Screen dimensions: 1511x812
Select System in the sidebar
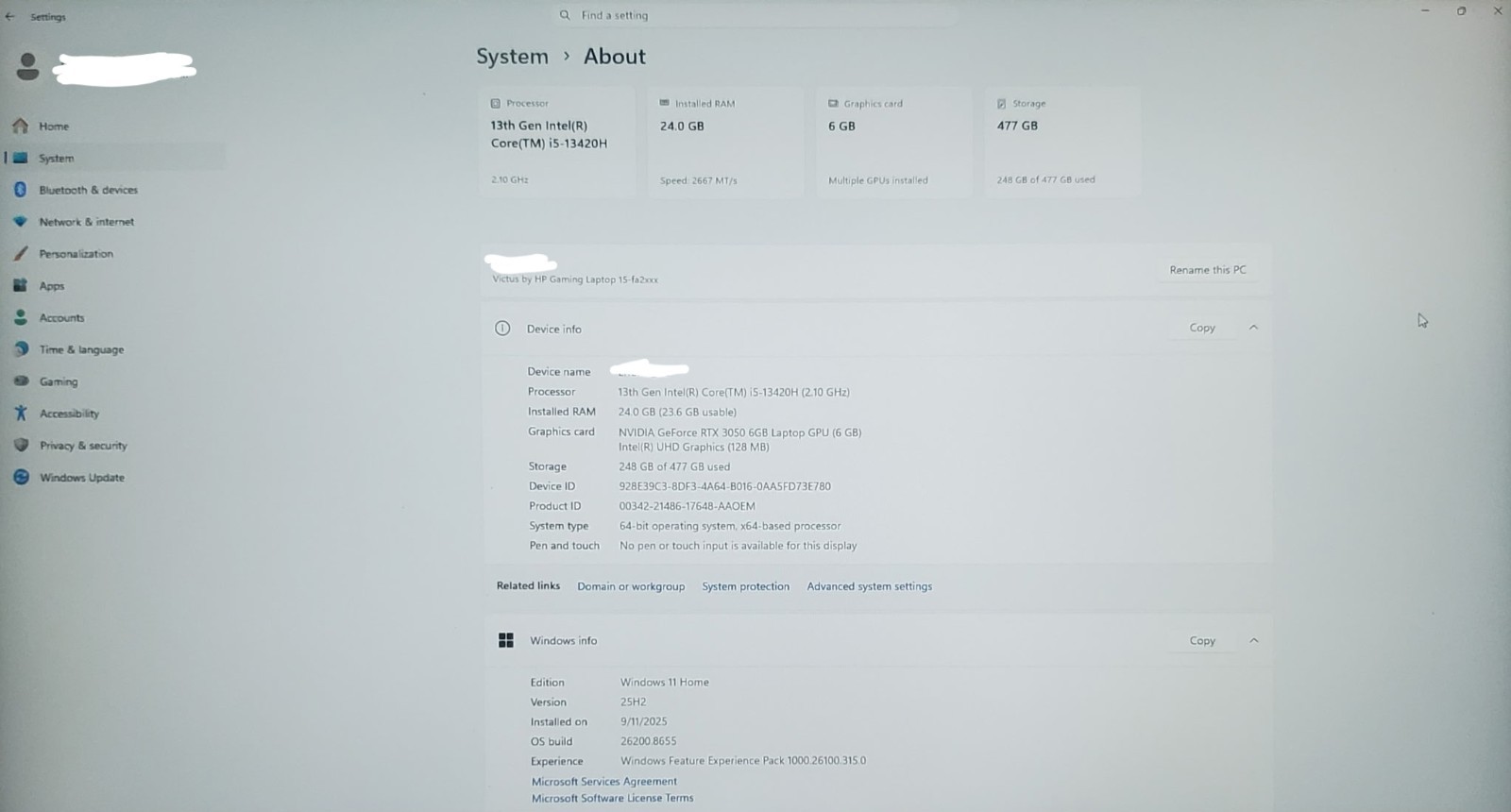click(x=113, y=158)
